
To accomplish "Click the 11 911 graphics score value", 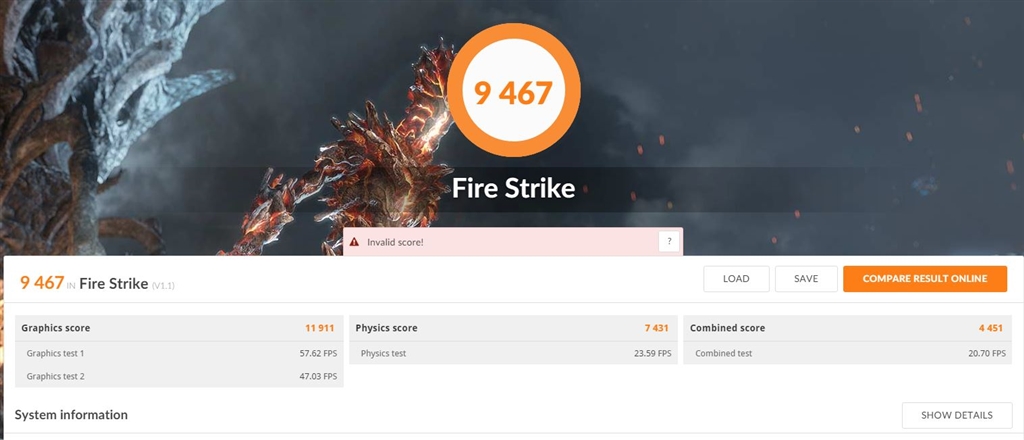I will 320,328.
